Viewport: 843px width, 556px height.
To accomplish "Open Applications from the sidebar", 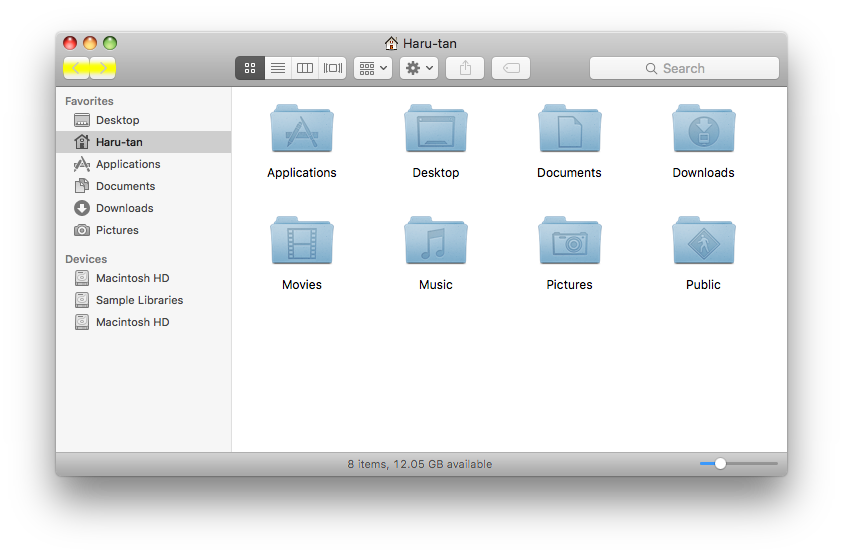I will (x=144, y=164).
